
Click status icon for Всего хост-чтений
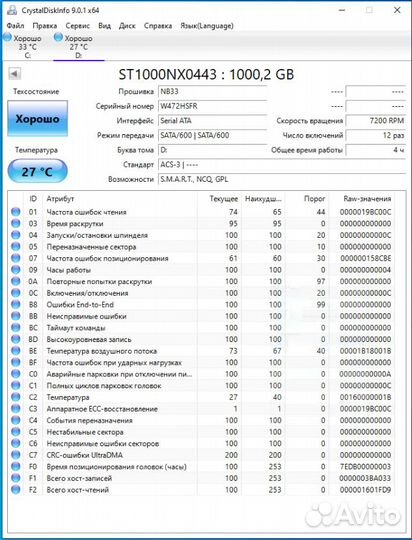pos(16,490)
